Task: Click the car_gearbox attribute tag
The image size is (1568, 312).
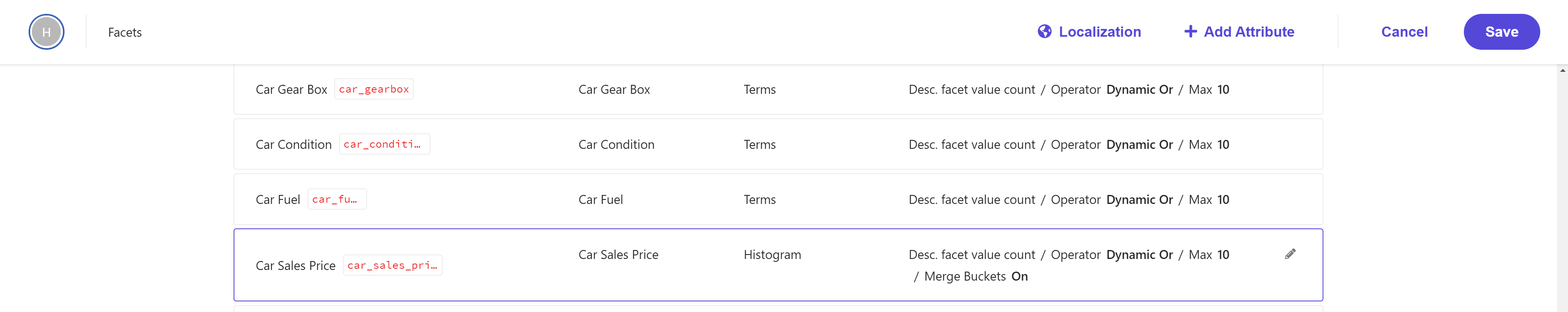Action: (374, 89)
